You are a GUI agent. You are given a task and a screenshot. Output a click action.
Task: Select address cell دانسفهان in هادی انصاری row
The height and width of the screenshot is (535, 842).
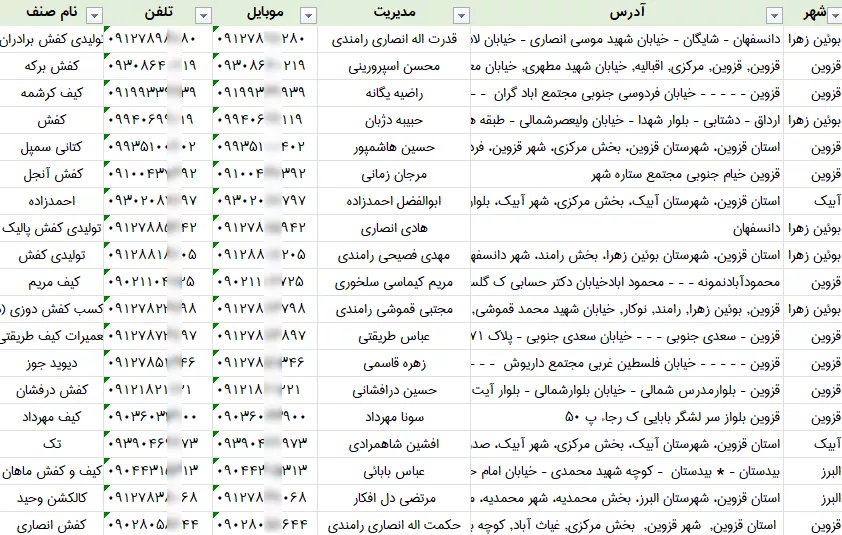[627, 228]
